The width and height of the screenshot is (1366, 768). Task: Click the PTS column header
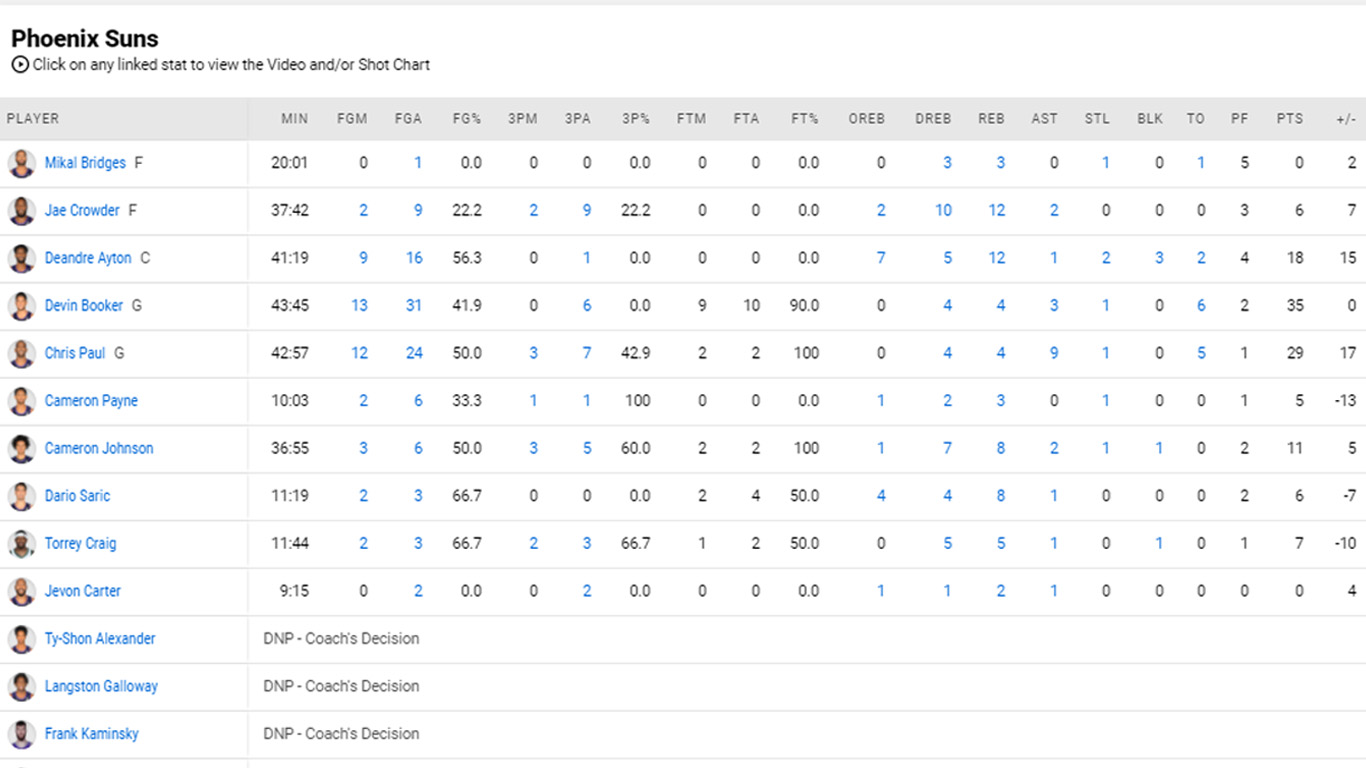(x=1290, y=119)
